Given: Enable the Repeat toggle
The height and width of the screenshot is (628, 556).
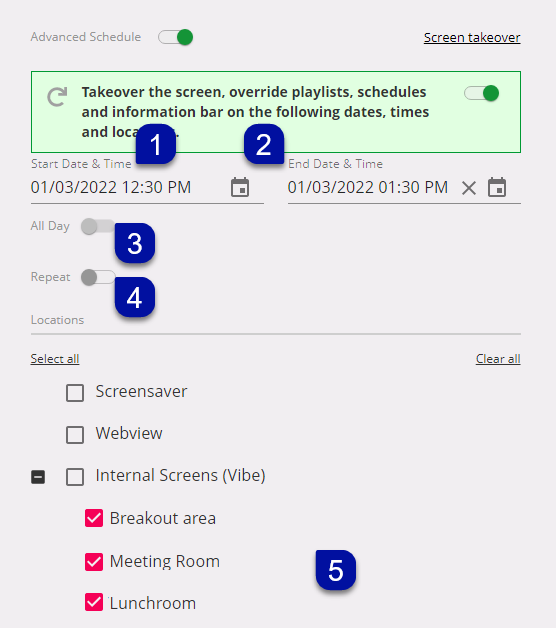Looking at the screenshot, I should coord(98,277).
